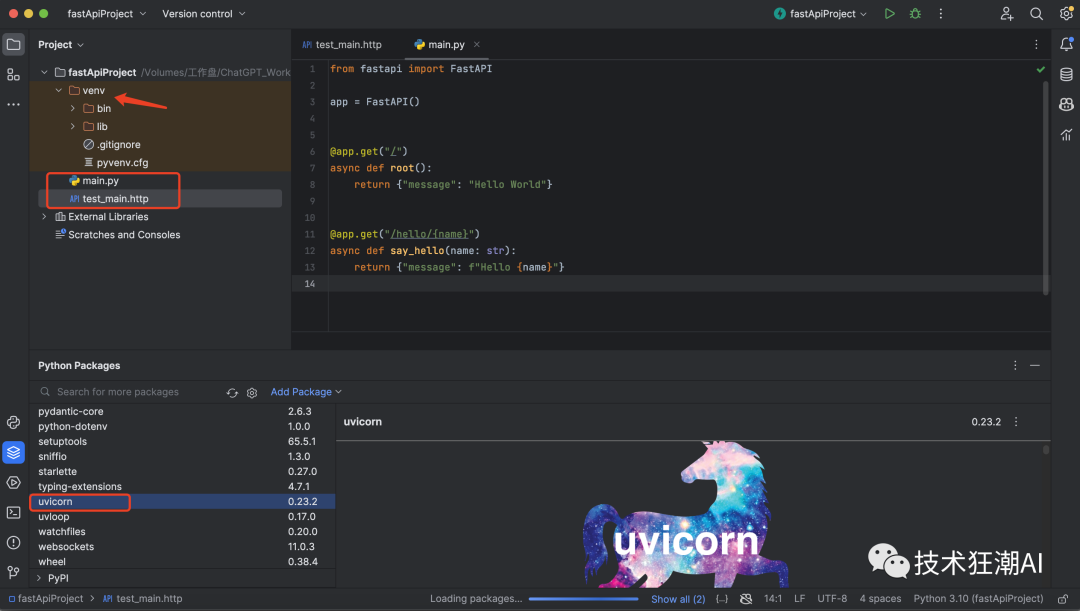
Task: Open the Version control menu
Action: click(x=202, y=14)
